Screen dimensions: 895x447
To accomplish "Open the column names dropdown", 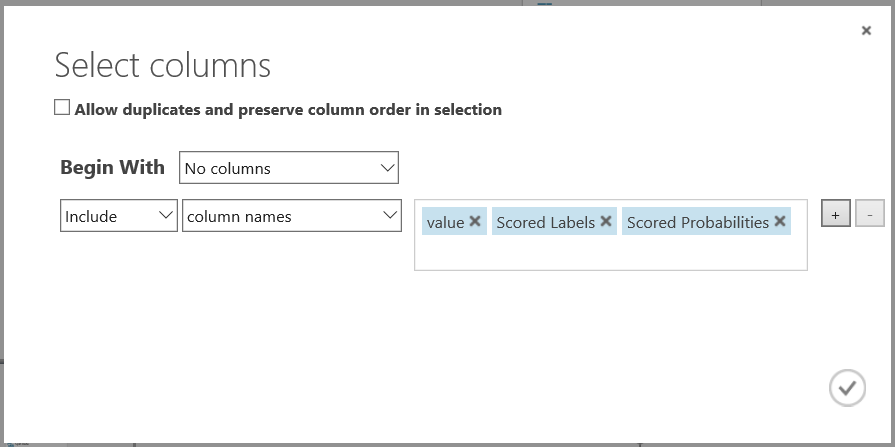I will (x=291, y=216).
